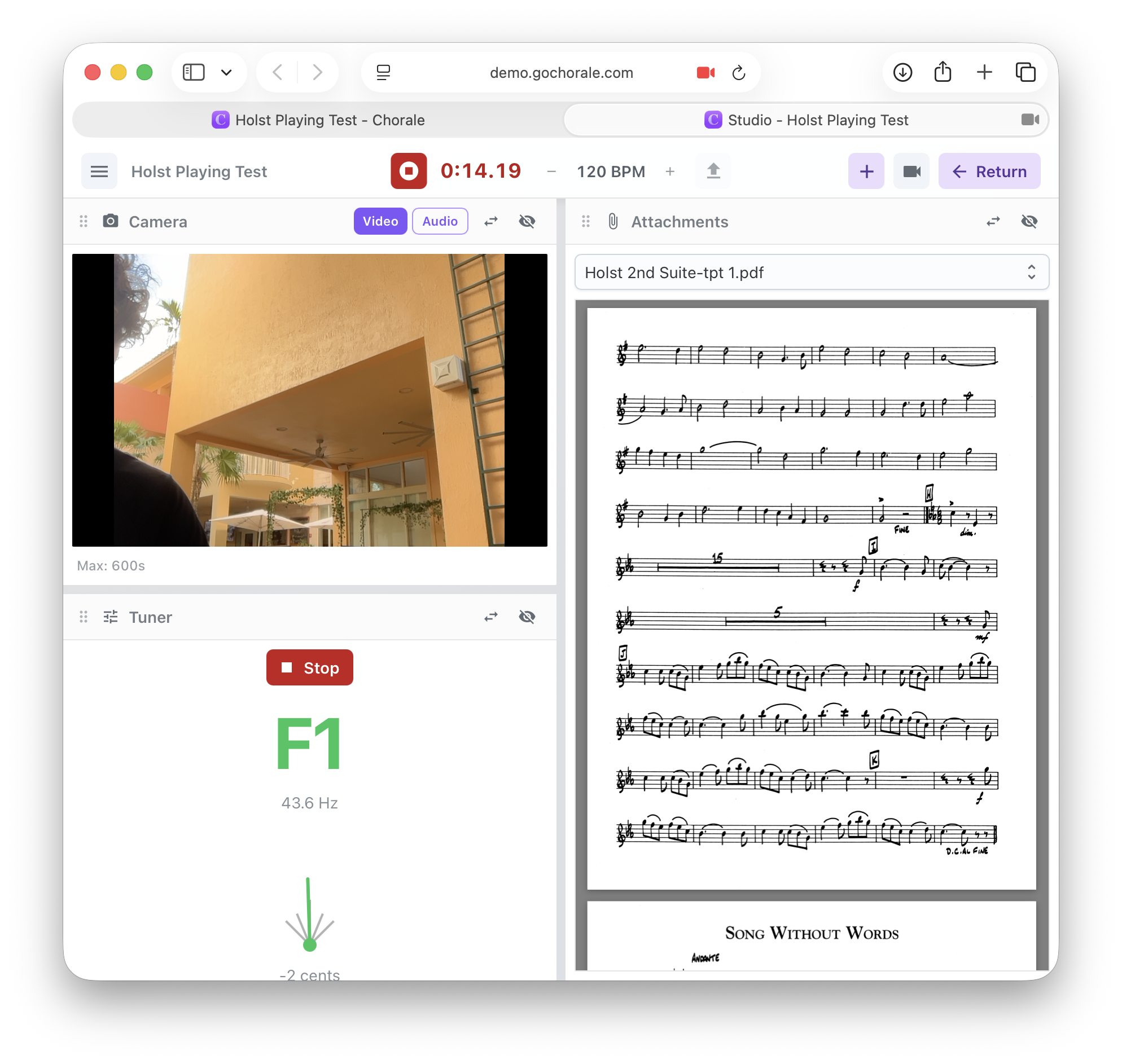Image resolution: width=1122 pixels, height=1064 pixels.
Task: Stop recording with the red record button
Action: 408,171
